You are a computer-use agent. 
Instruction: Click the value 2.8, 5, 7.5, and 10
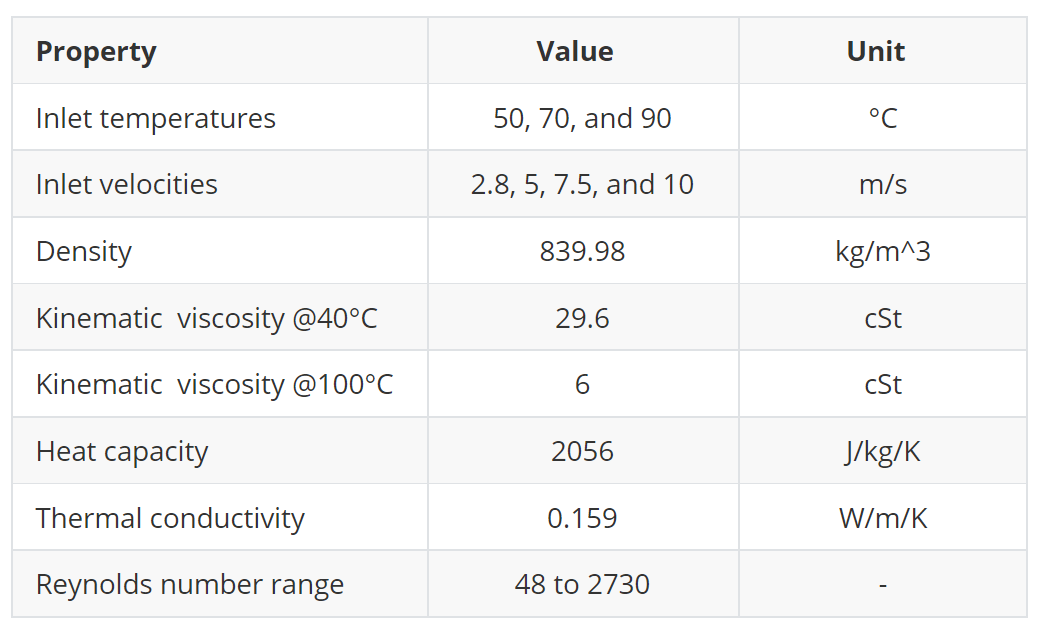(582, 184)
